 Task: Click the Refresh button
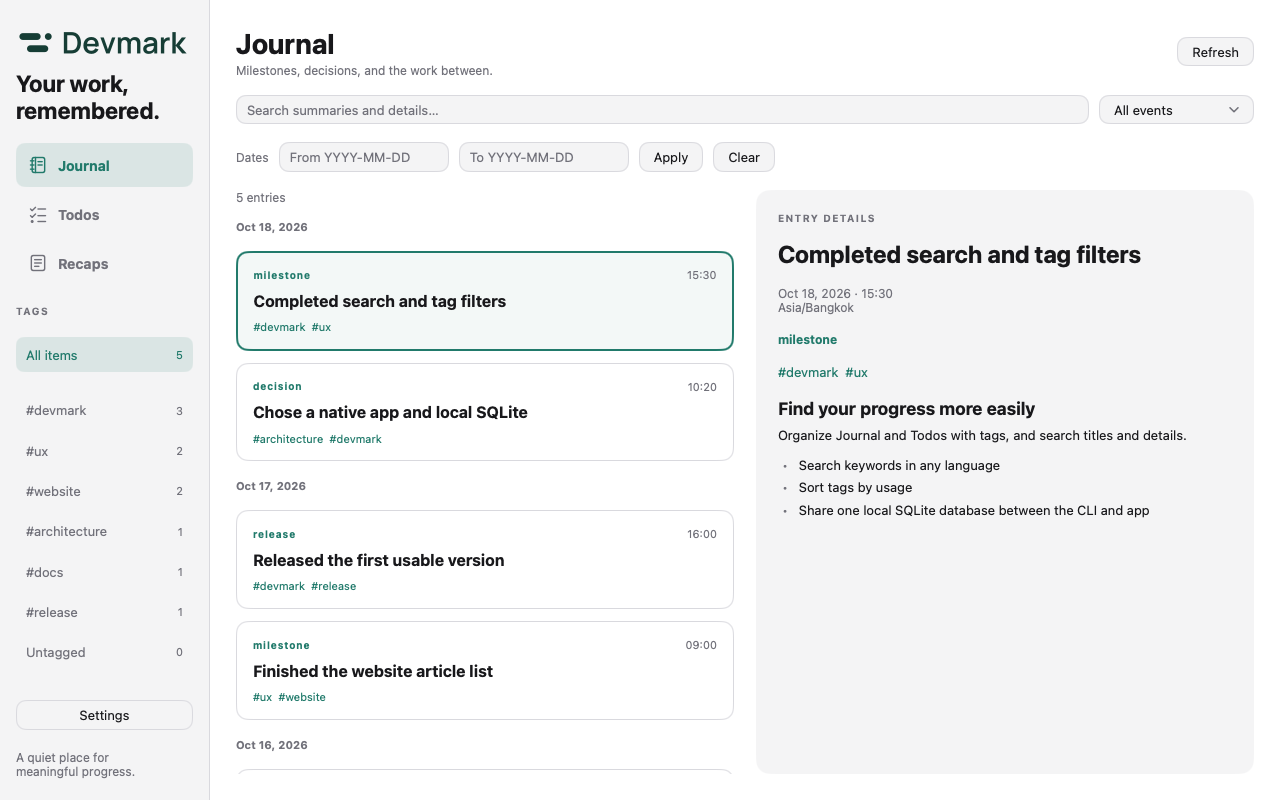[x=1215, y=52]
